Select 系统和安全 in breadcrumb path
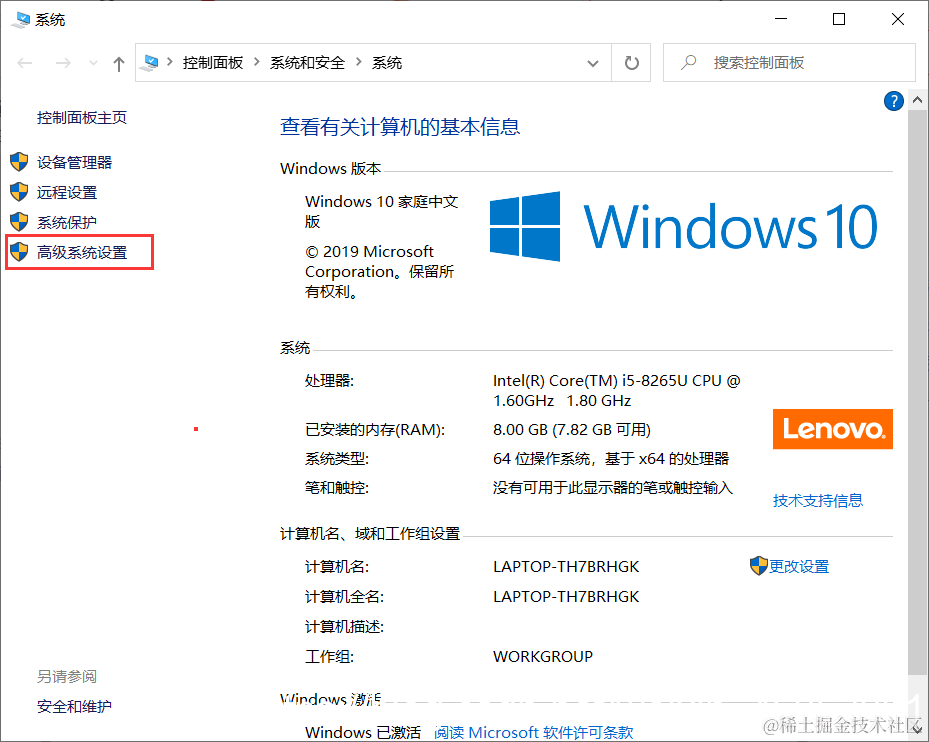The height and width of the screenshot is (742, 929). pyautogui.click(x=307, y=63)
